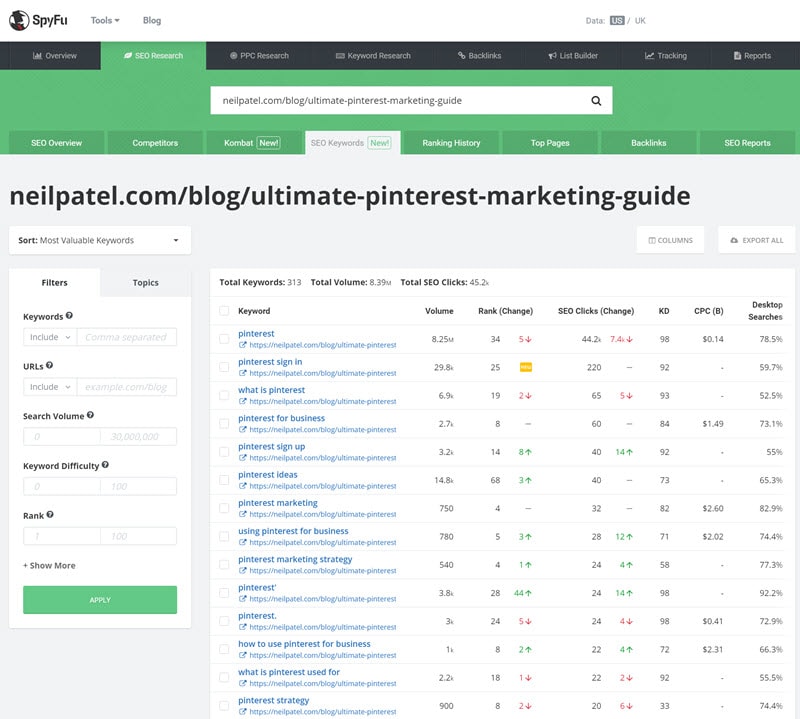The height and width of the screenshot is (719, 800).
Task: Check the 'pinterest marketing' row checkbox
Action: [224, 508]
